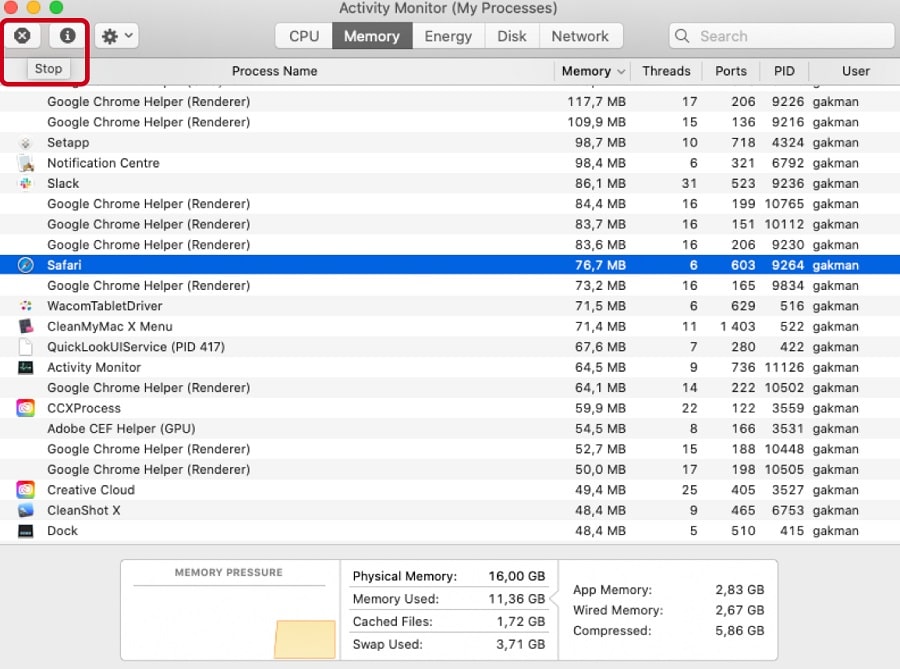Switch to the Network tab

click(x=580, y=36)
